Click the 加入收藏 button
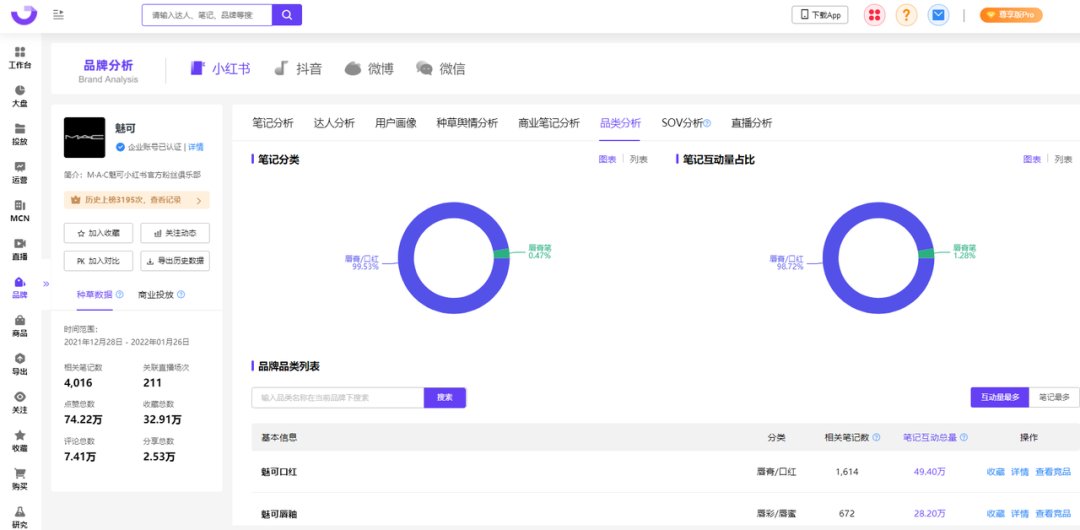This screenshot has width=1080, height=530. coord(99,233)
